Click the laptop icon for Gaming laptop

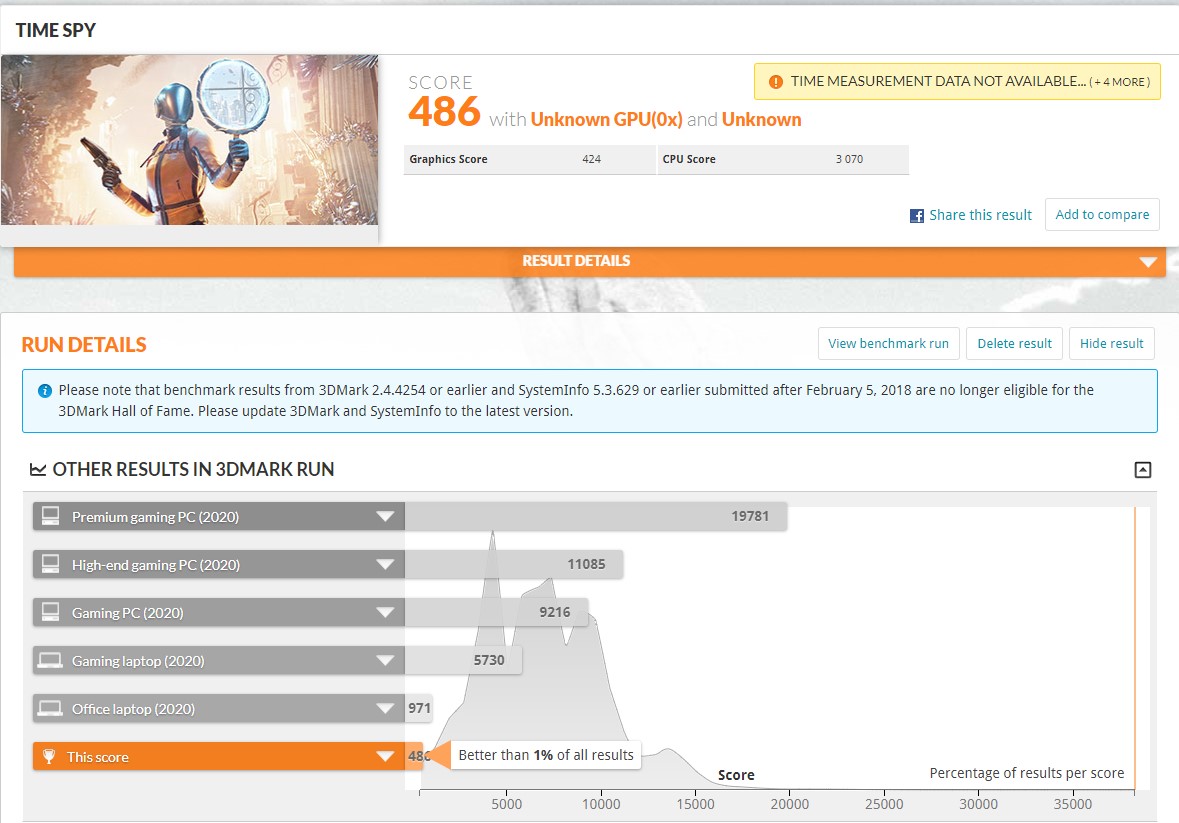50,661
